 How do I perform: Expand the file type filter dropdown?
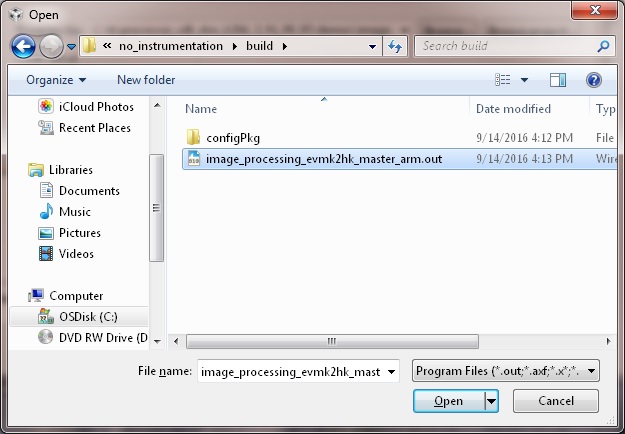tap(505, 371)
